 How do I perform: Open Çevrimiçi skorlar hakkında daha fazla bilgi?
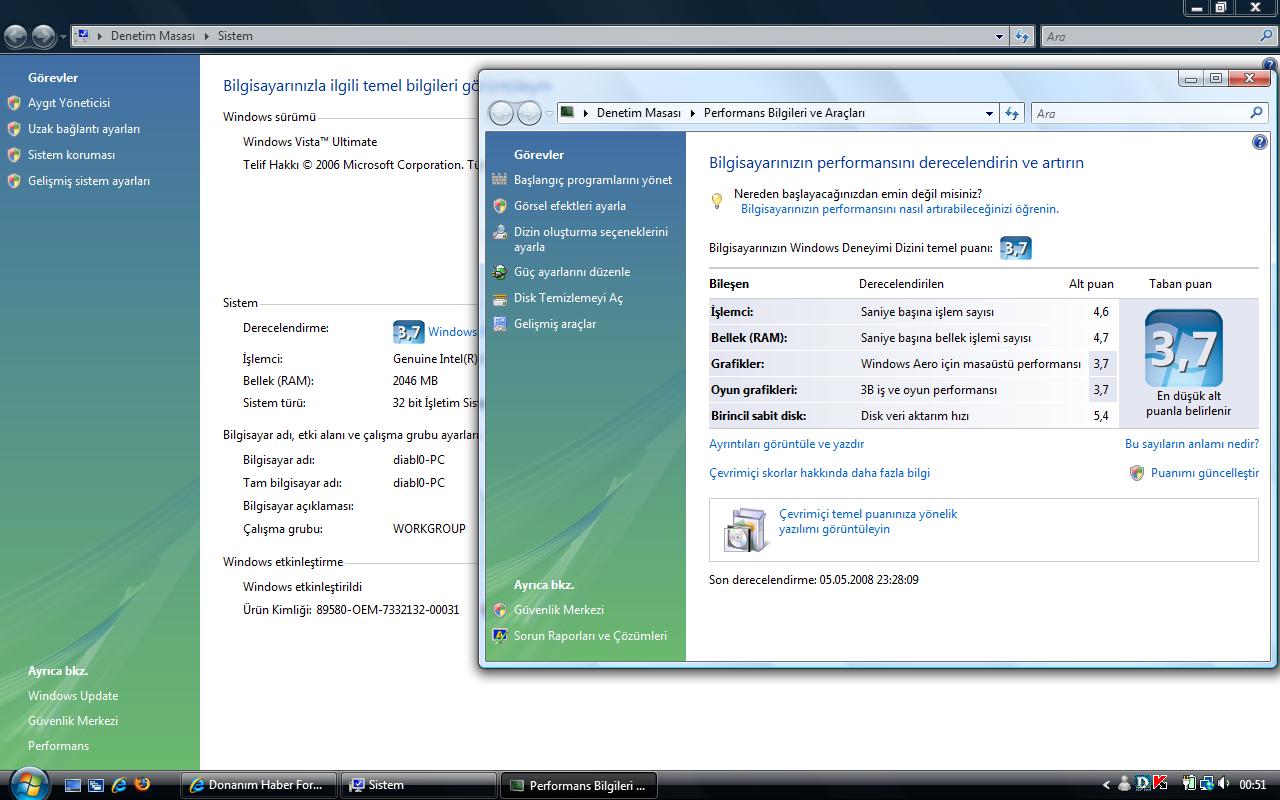pyautogui.click(x=819, y=473)
